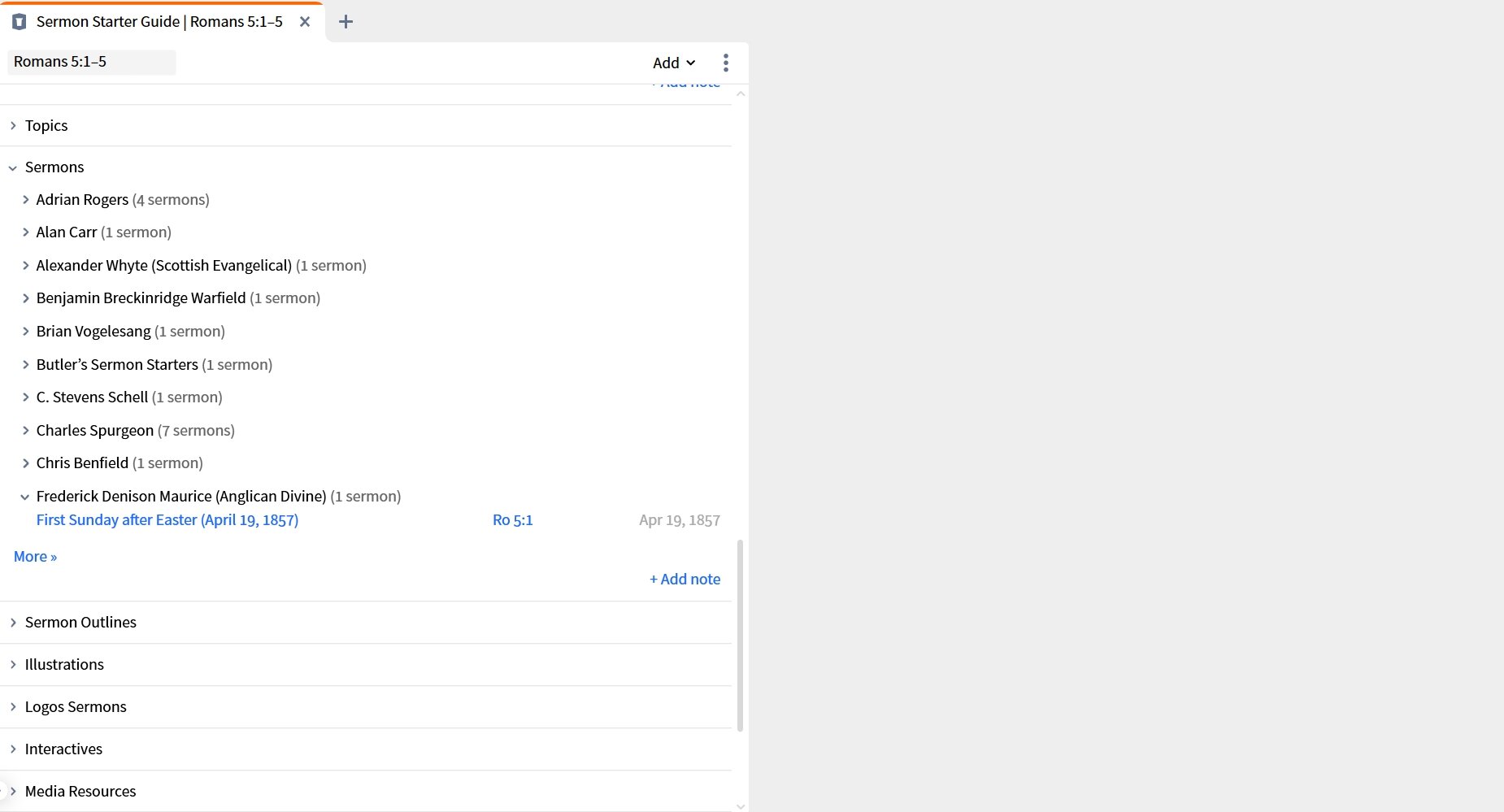Collapse Frederick Denison Maurice entry
1504x812 pixels.
coord(25,497)
